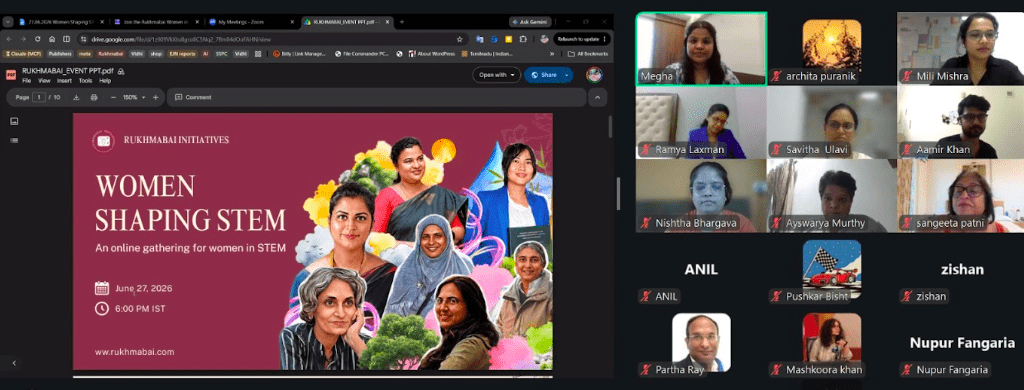1024x390 pixels.
Task: Open the Insert menu
Action: tap(64, 81)
